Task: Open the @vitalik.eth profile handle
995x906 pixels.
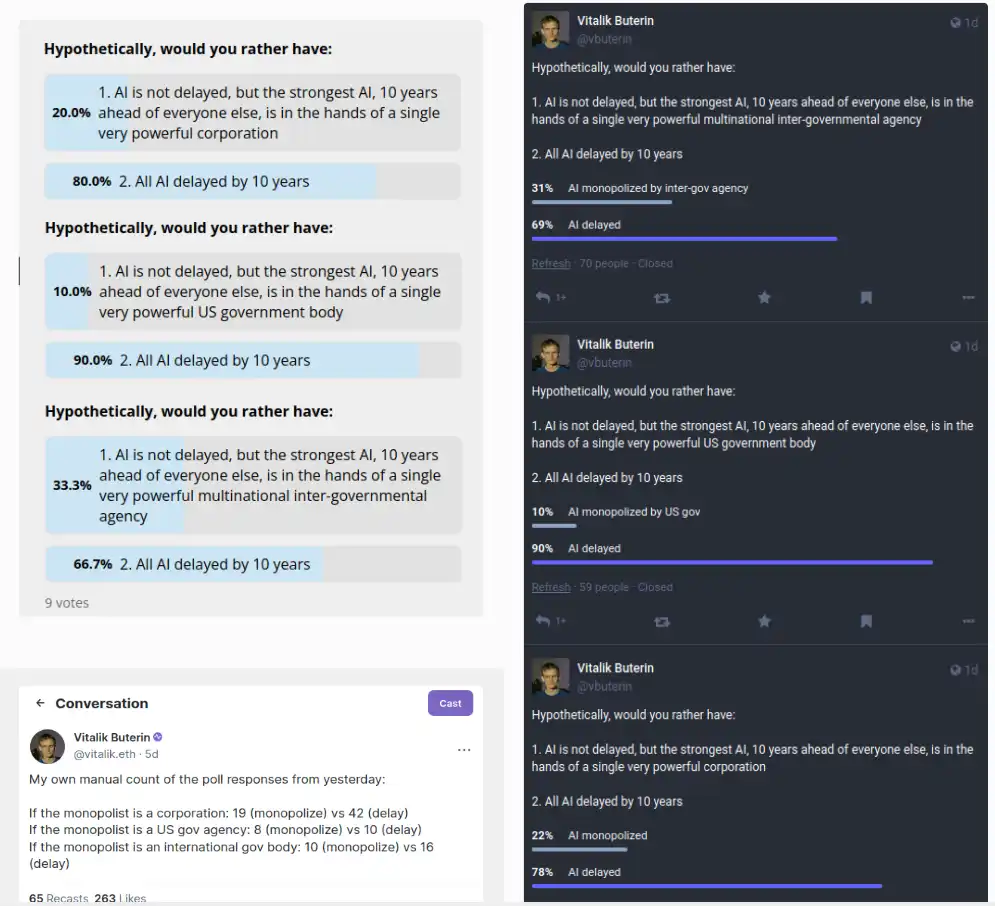Action: pyautogui.click(x=104, y=754)
